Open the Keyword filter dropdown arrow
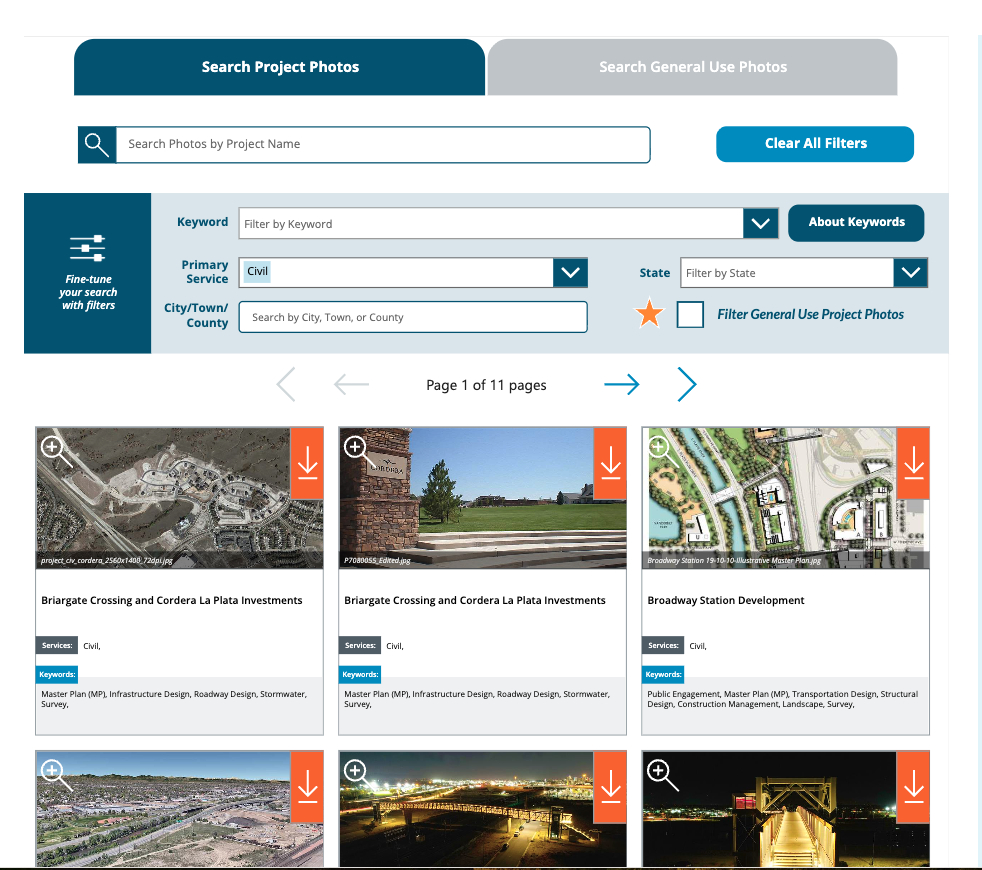The width and height of the screenshot is (982, 870). click(760, 224)
